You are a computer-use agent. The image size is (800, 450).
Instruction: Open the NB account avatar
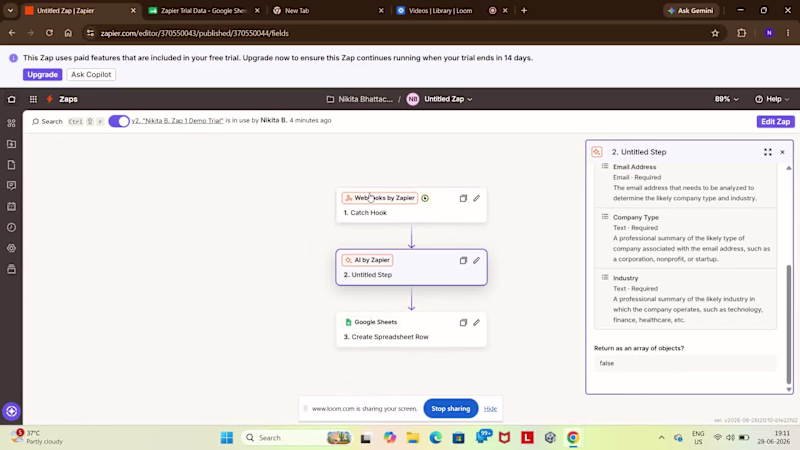tap(413, 99)
